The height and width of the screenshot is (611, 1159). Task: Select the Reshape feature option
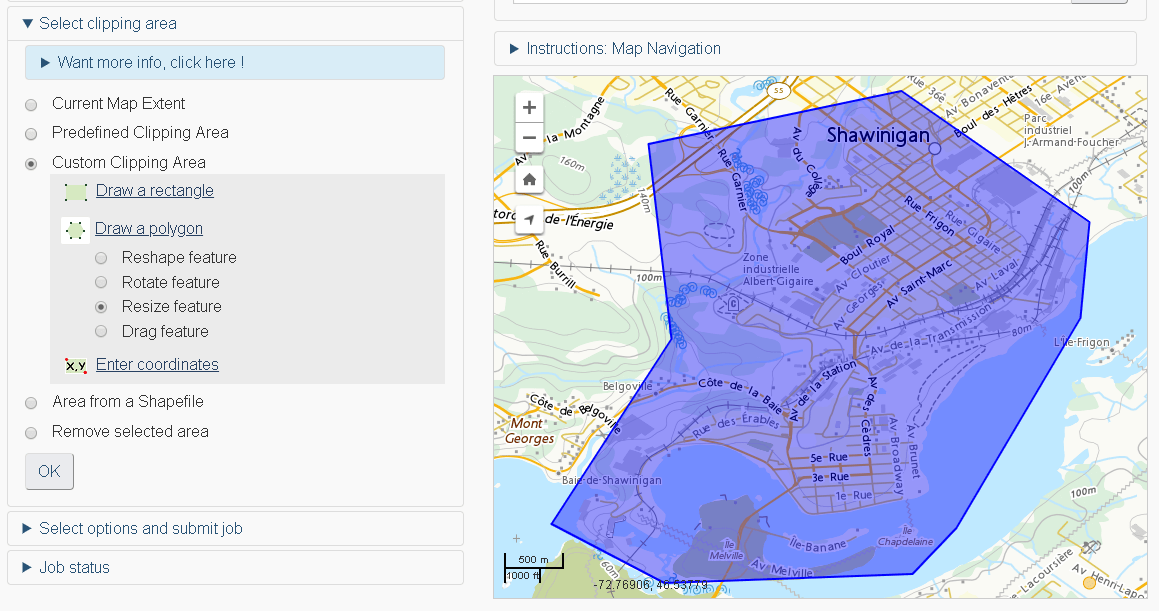pos(100,257)
